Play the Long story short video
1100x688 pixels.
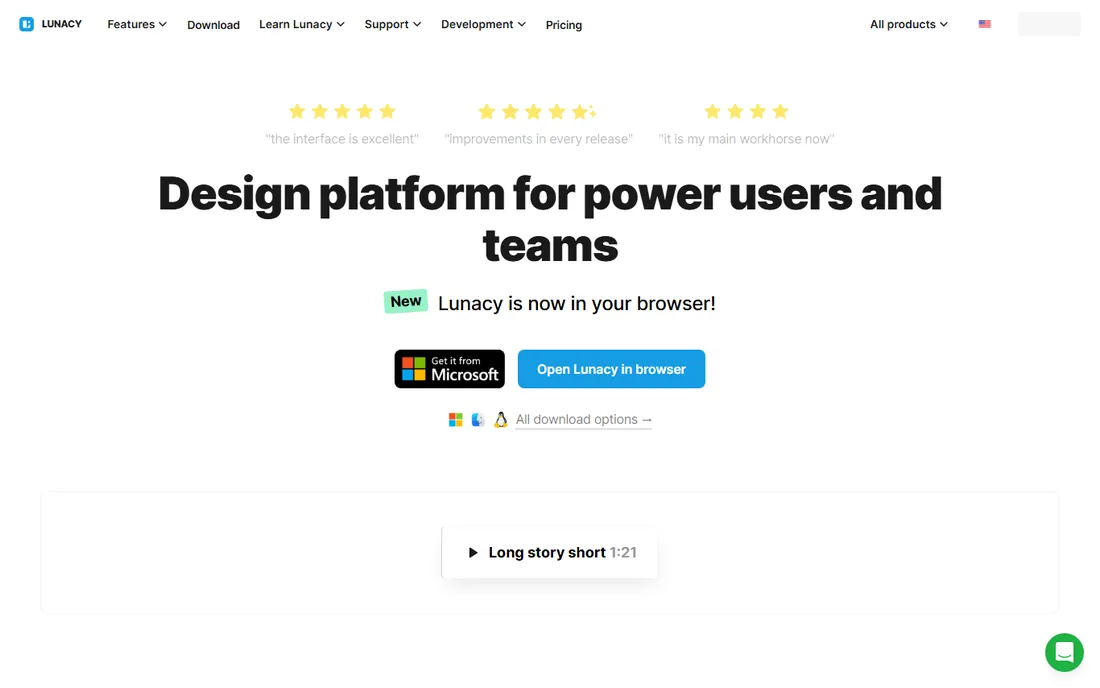point(550,553)
